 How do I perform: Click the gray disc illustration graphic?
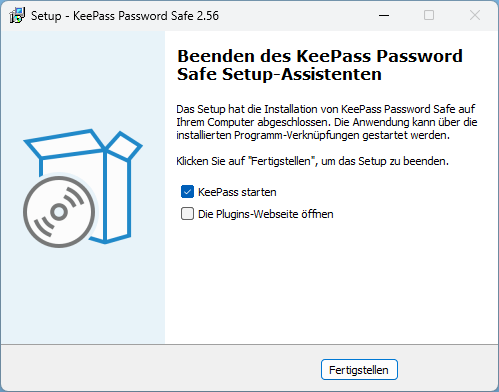[x=59, y=212]
